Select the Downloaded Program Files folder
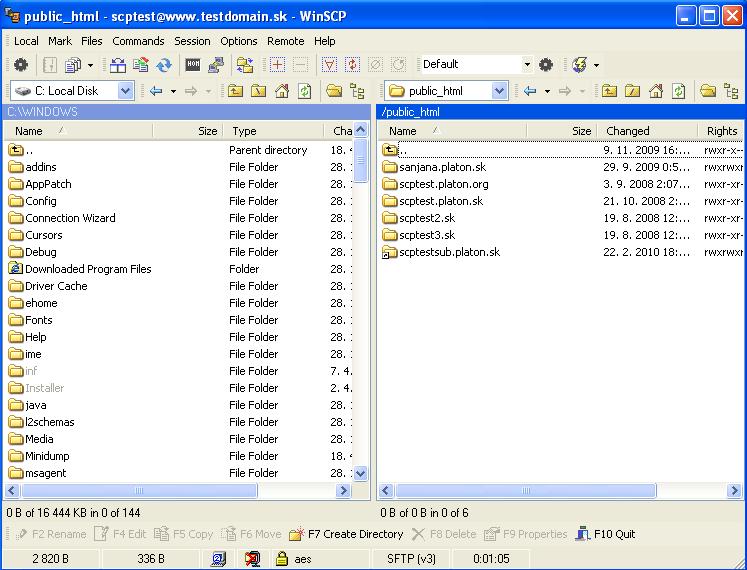Viewport: 747px width, 570px height. pyautogui.click(x=80, y=269)
